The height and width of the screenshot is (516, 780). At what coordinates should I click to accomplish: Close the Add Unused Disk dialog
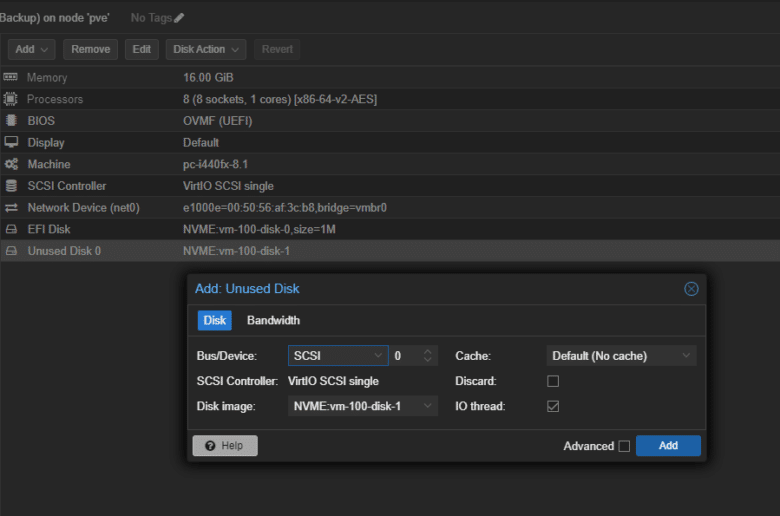coord(691,289)
